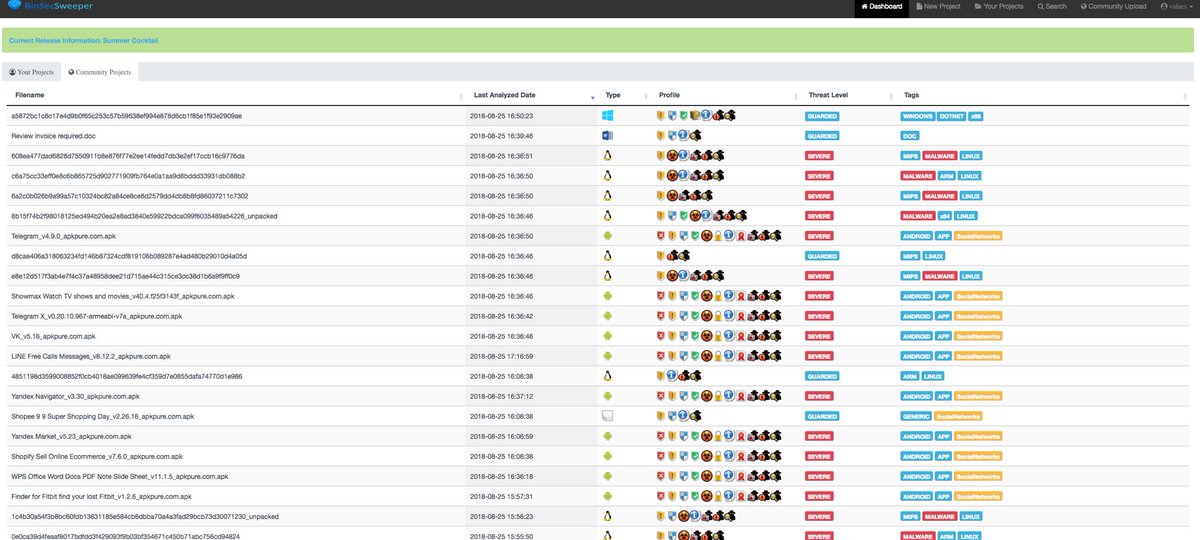Click the blue info icon in Review invoice required.doc row
Image resolution: width=1200 pixels, height=540 pixels.
pos(683,135)
